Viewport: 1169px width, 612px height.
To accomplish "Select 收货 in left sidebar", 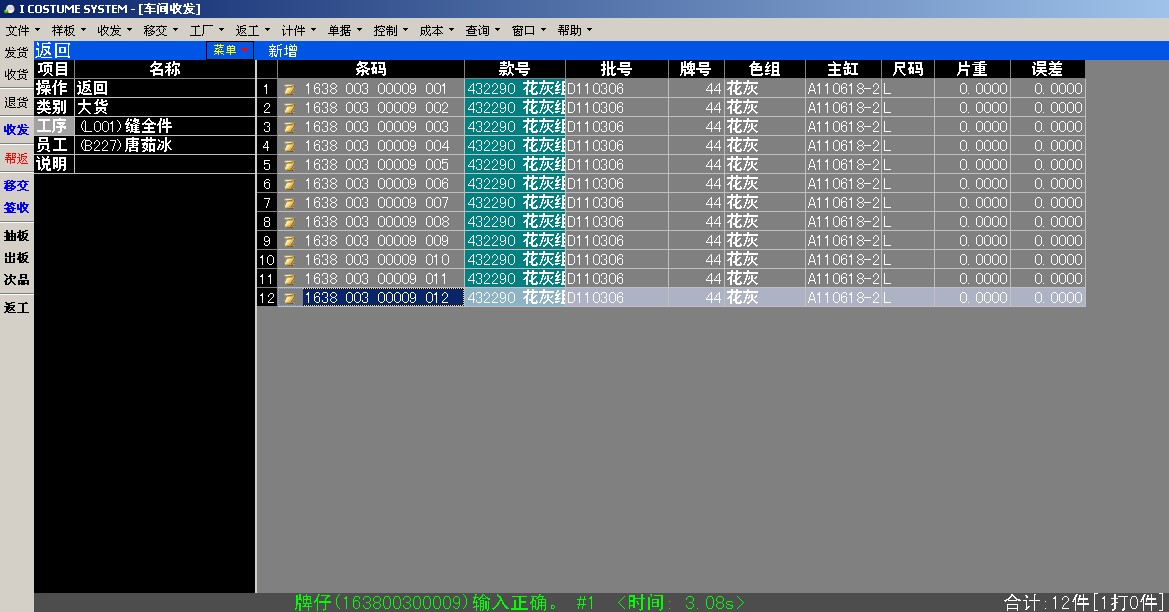I will tap(16, 75).
